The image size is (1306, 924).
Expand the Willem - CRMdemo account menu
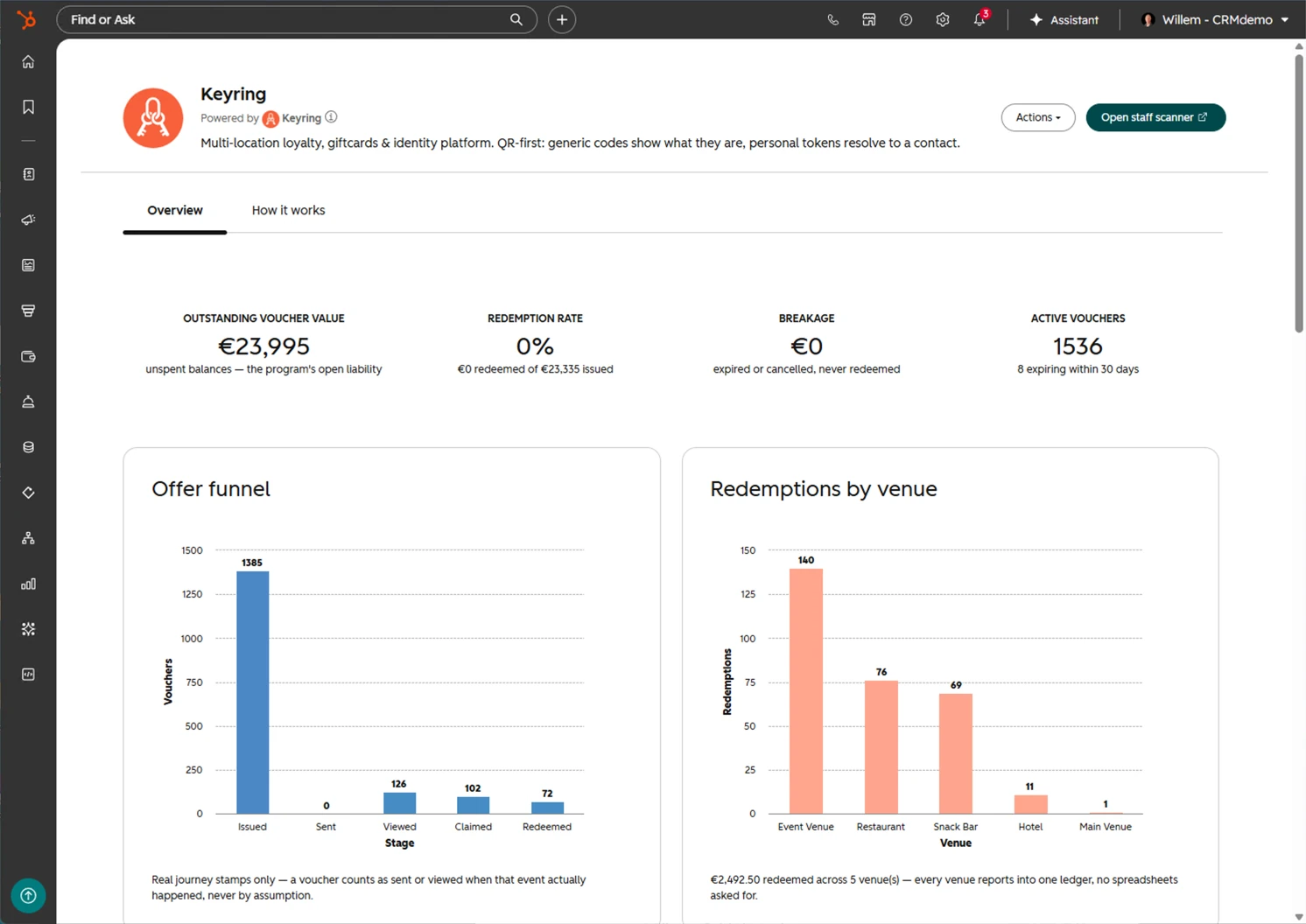coord(1215,19)
